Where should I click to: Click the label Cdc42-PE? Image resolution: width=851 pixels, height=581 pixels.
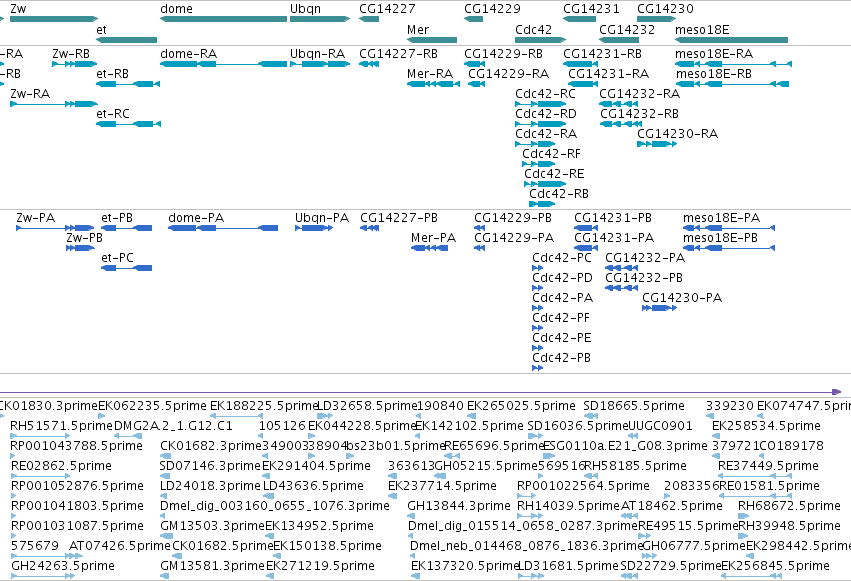561,337
